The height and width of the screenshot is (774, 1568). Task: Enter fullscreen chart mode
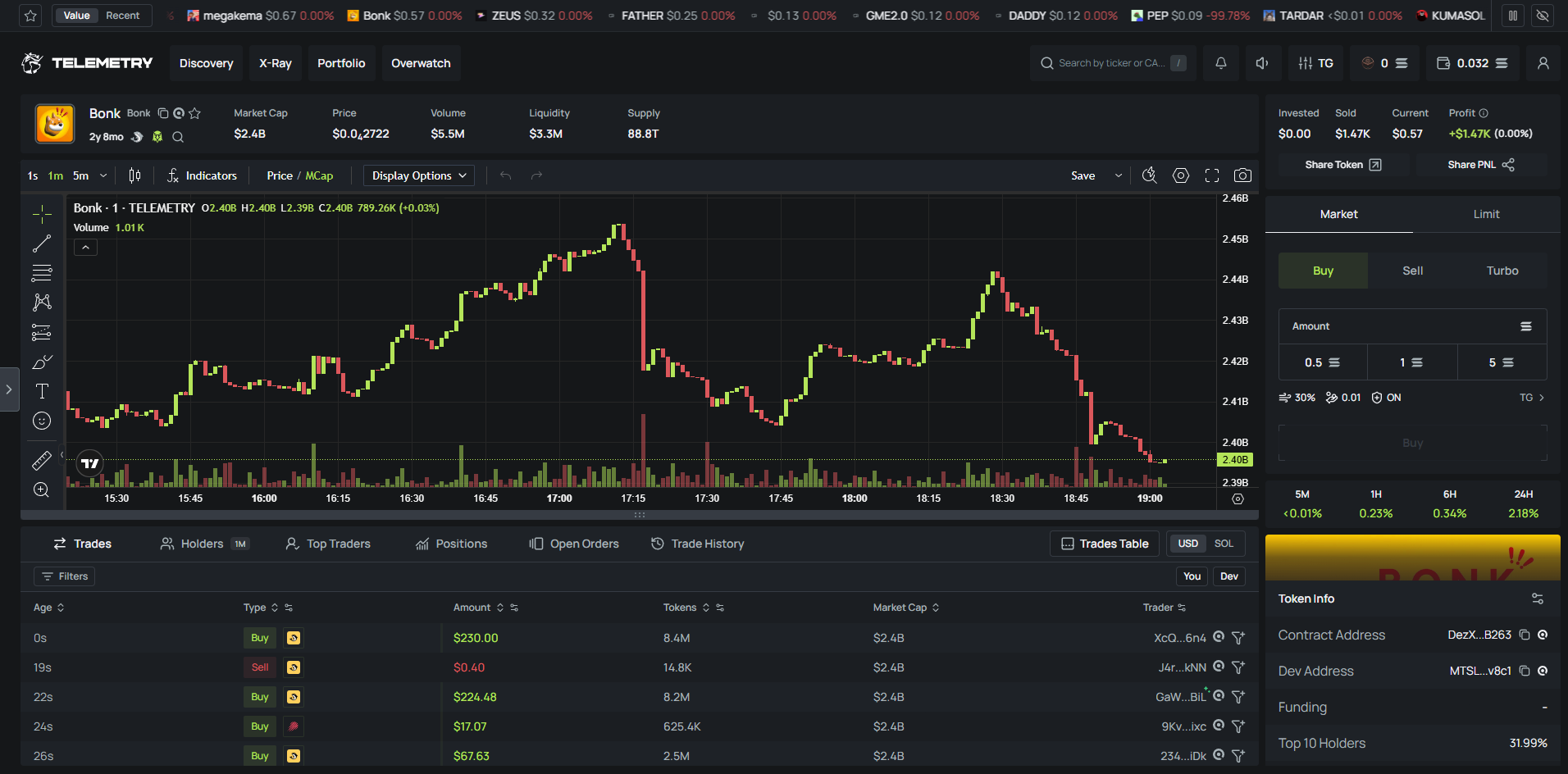[1212, 175]
